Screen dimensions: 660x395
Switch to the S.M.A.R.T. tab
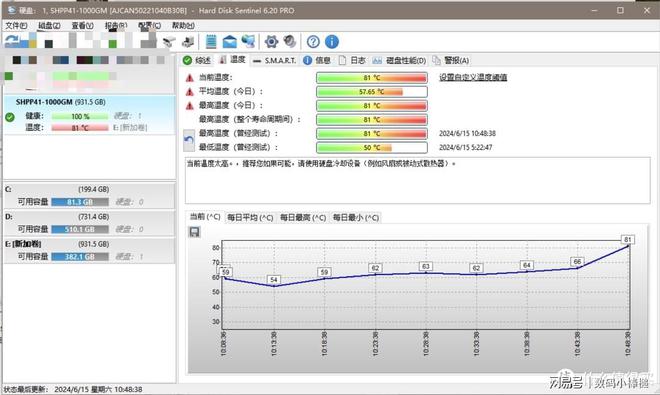275,61
